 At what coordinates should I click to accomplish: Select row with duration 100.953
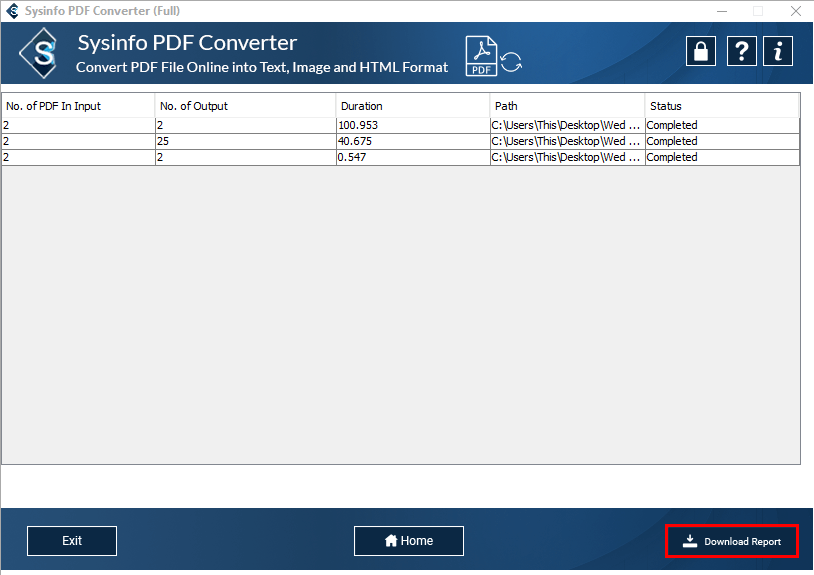tap(412, 125)
